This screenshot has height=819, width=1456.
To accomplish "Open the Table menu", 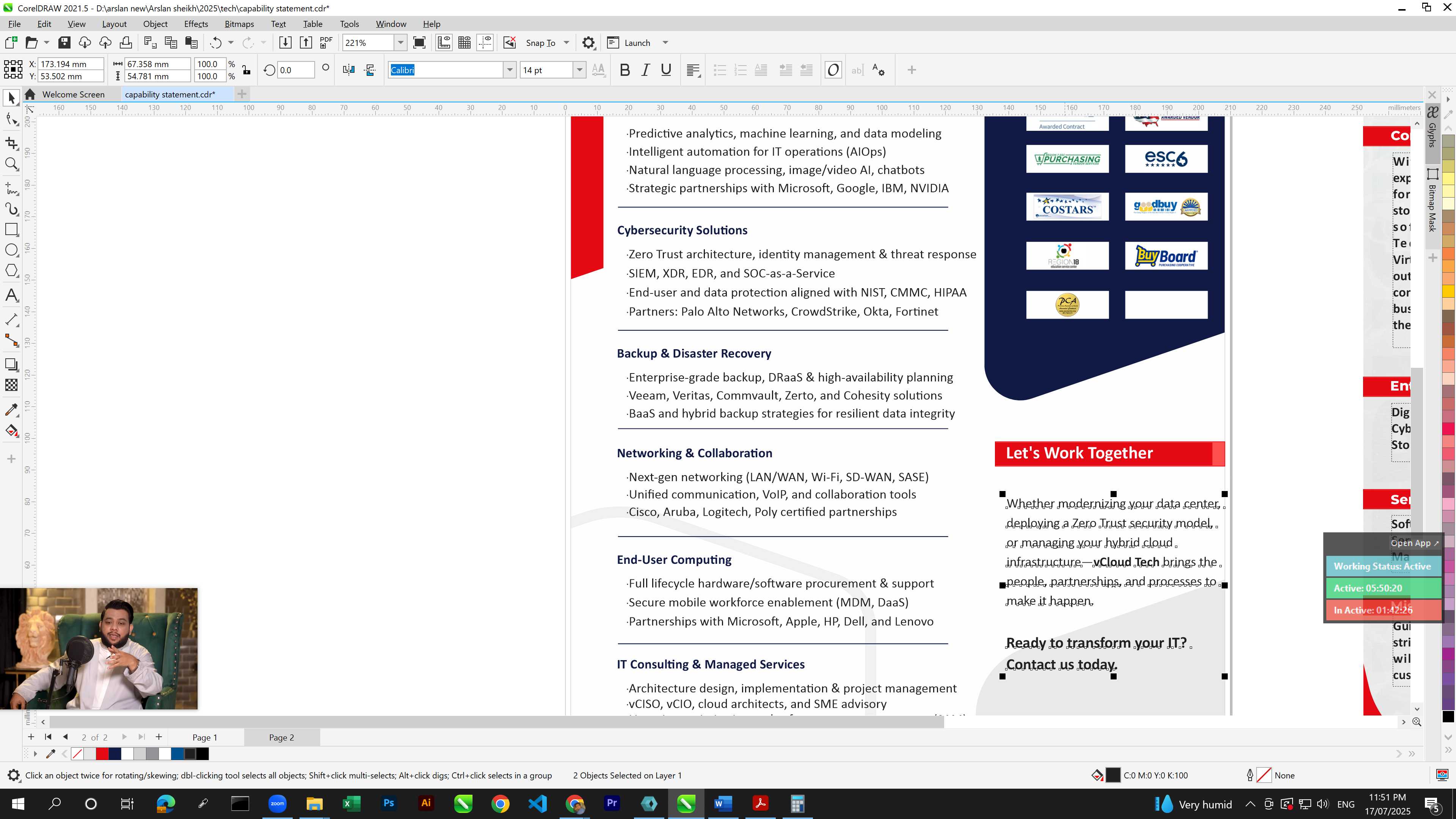I will 312,24.
